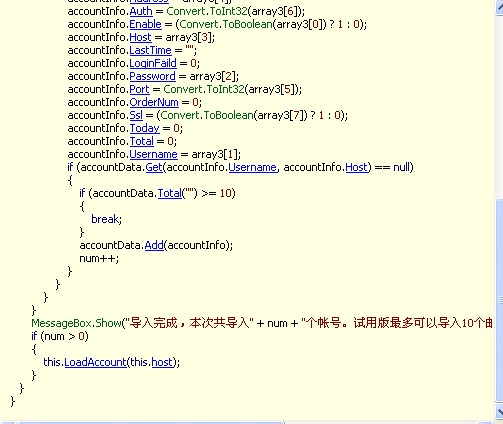
Task: Follow Total link on 'Total = 0' line
Action: pos(142,141)
